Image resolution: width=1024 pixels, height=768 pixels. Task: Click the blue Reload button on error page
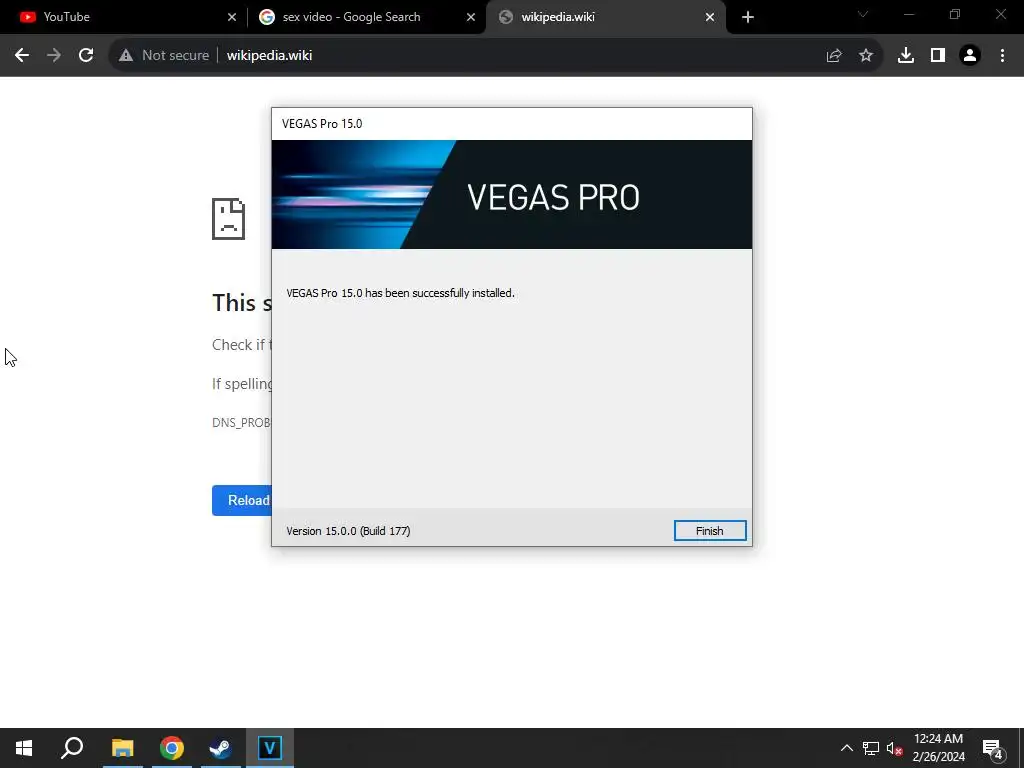(x=242, y=500)
